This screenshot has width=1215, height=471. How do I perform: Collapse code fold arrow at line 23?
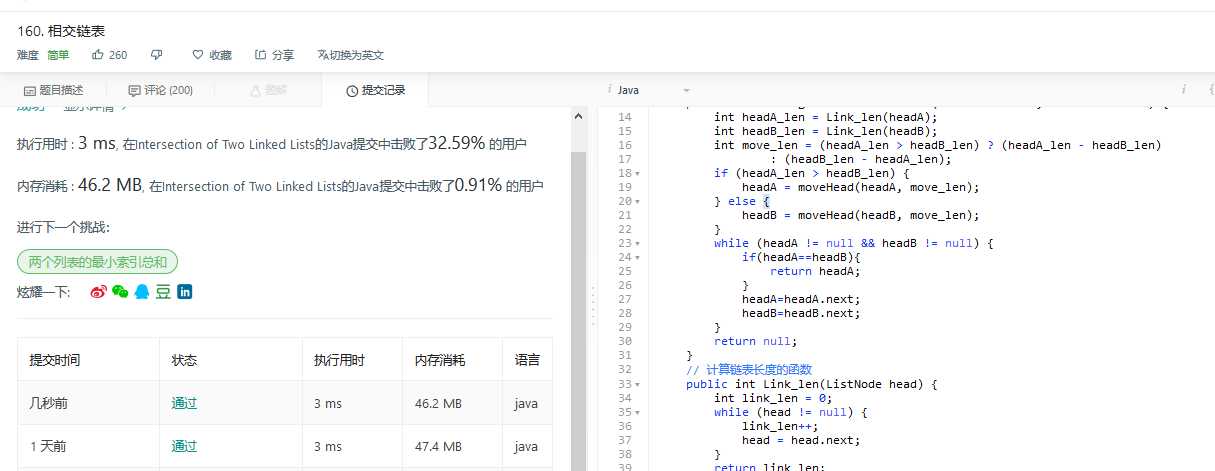[x=638, y=243]
